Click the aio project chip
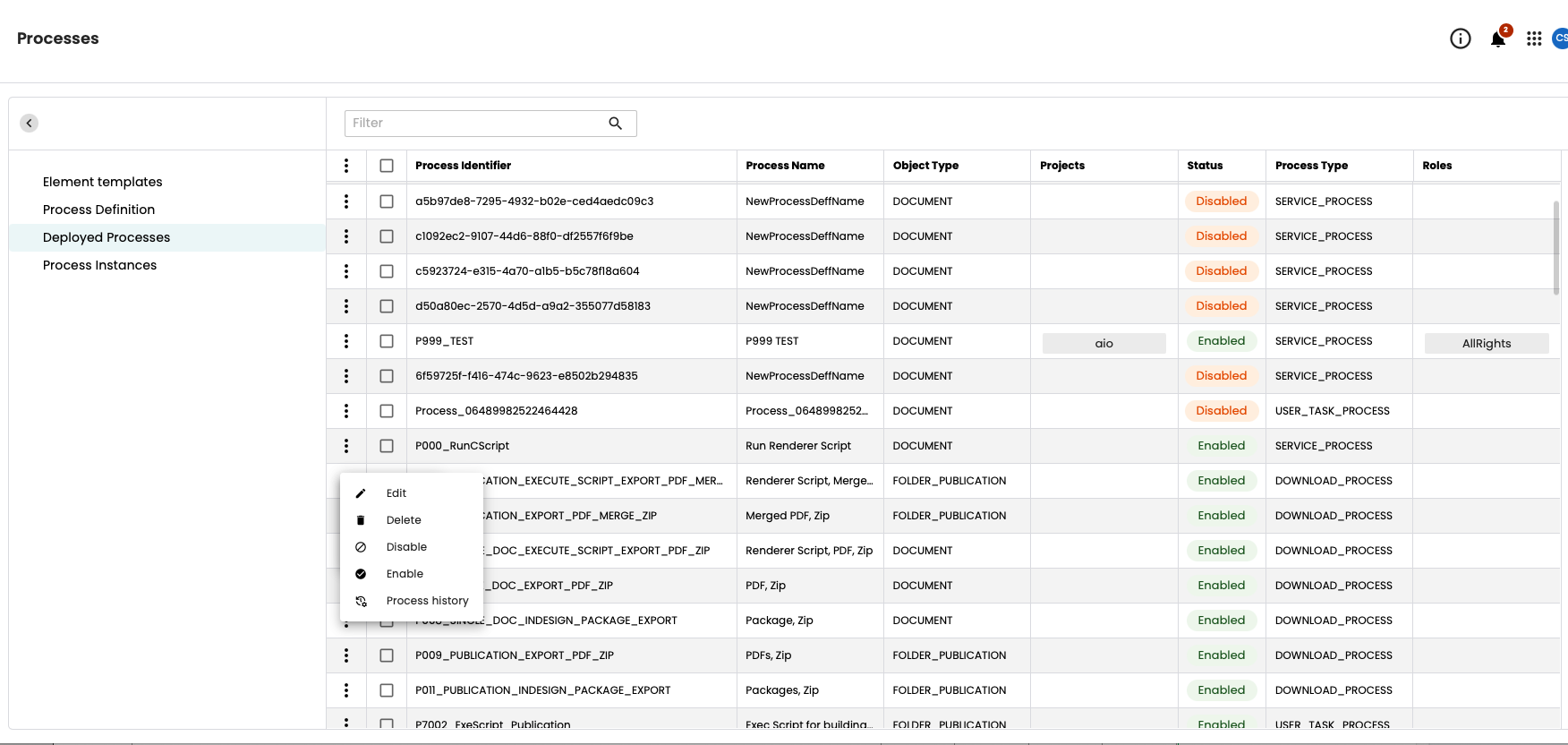1568x745 pixels. click(1104, 343)
